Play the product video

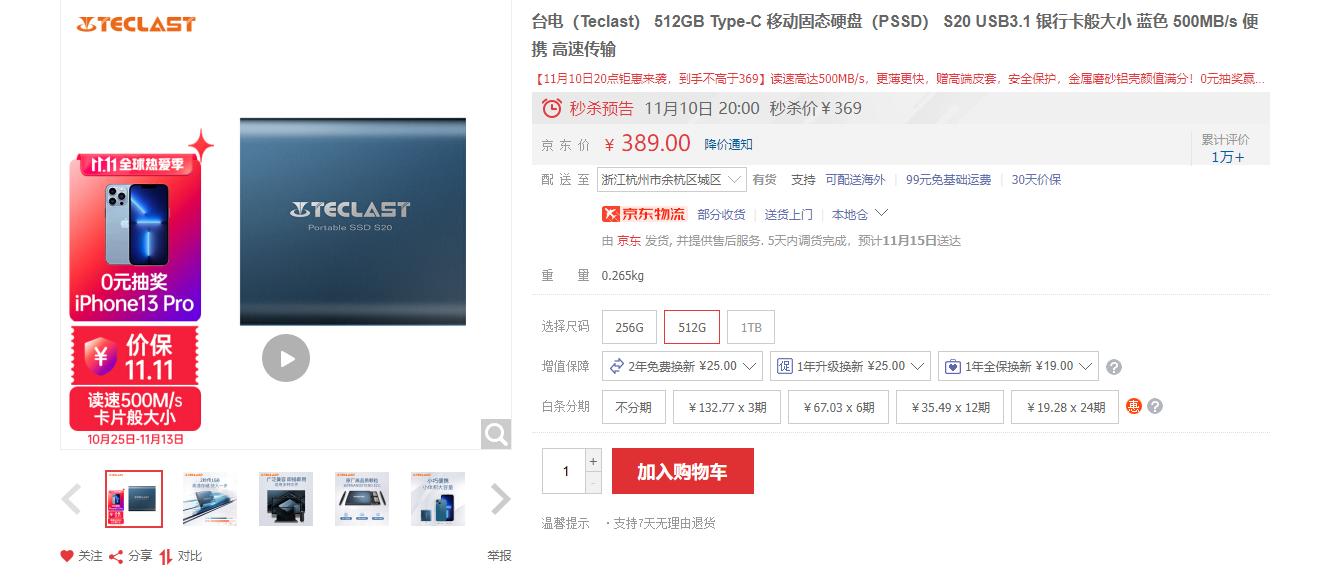coord(286,358)
